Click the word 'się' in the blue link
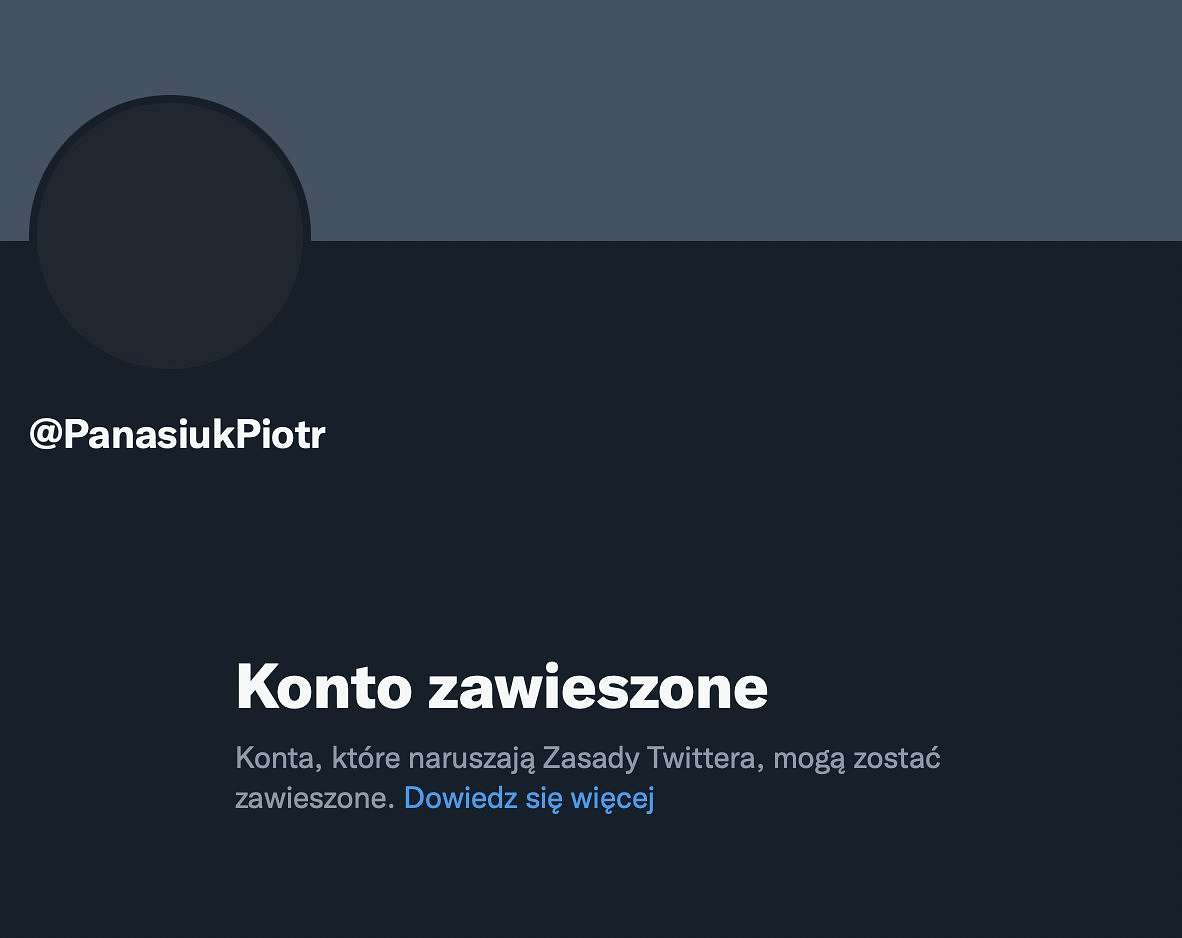Screen dimensions: 1182x938 point(544,799)
